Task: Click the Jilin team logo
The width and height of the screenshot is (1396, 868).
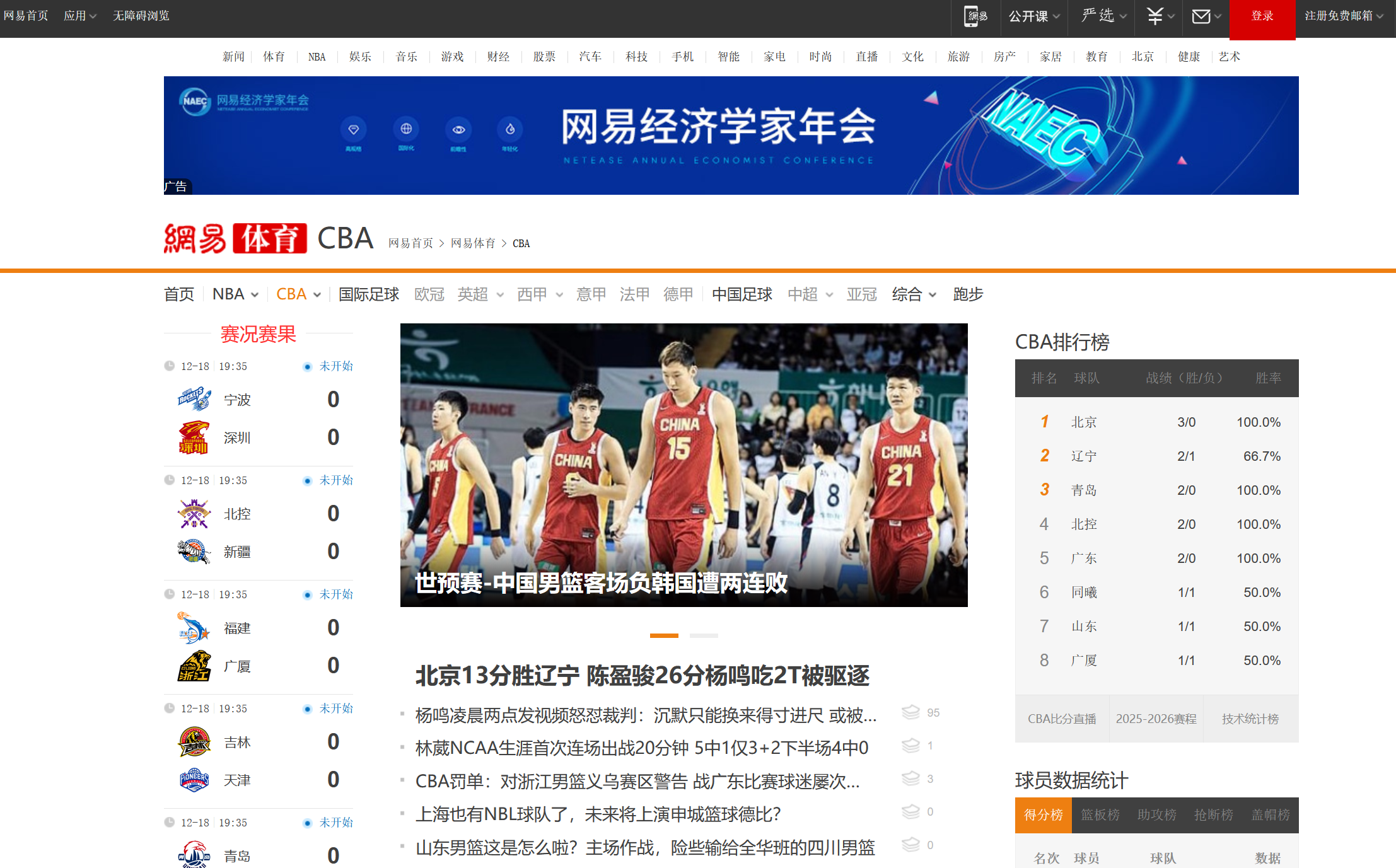Action: click(194, 742)
